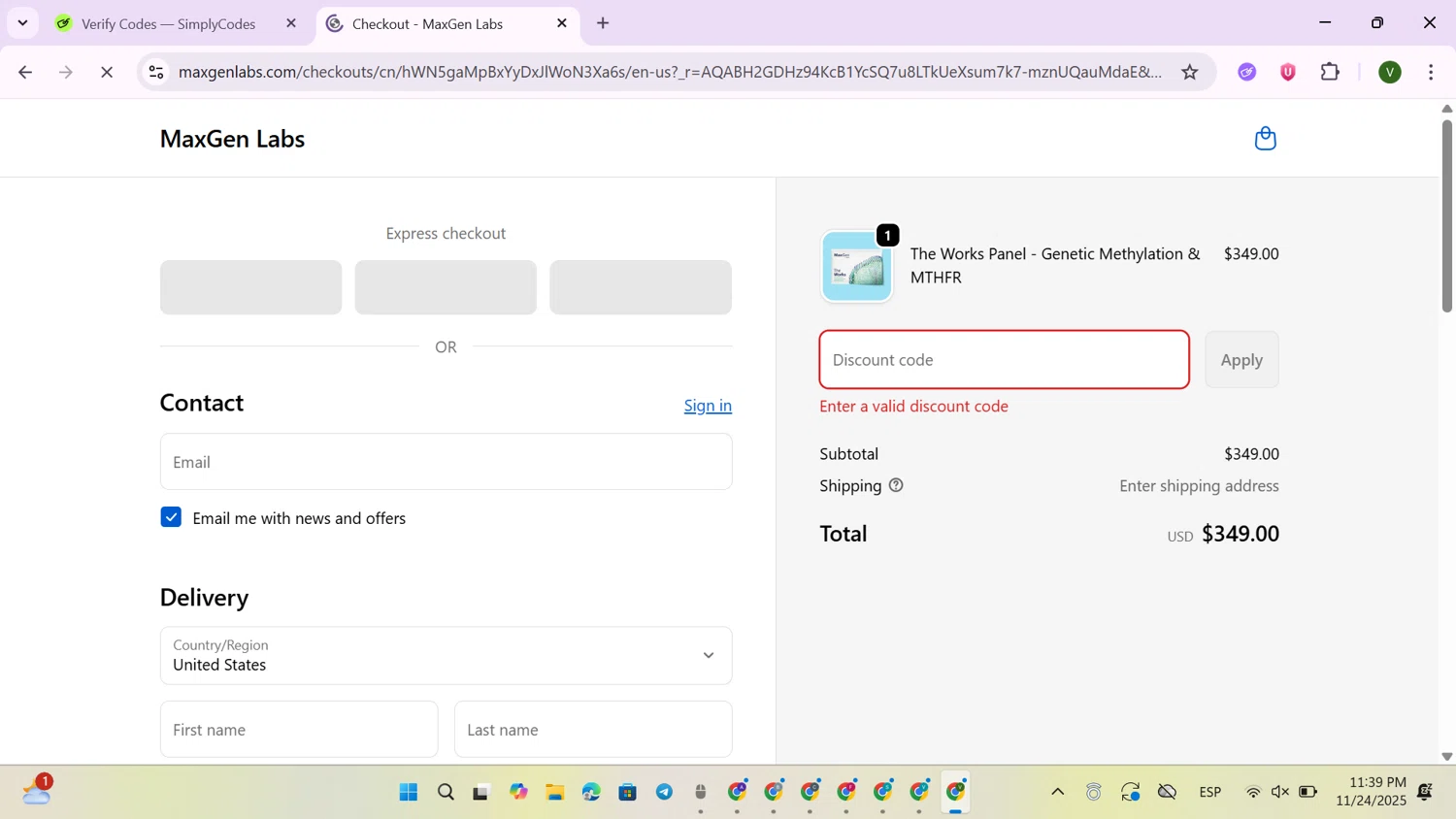Open the active Chrome window on the taskbar

[956, 792]
